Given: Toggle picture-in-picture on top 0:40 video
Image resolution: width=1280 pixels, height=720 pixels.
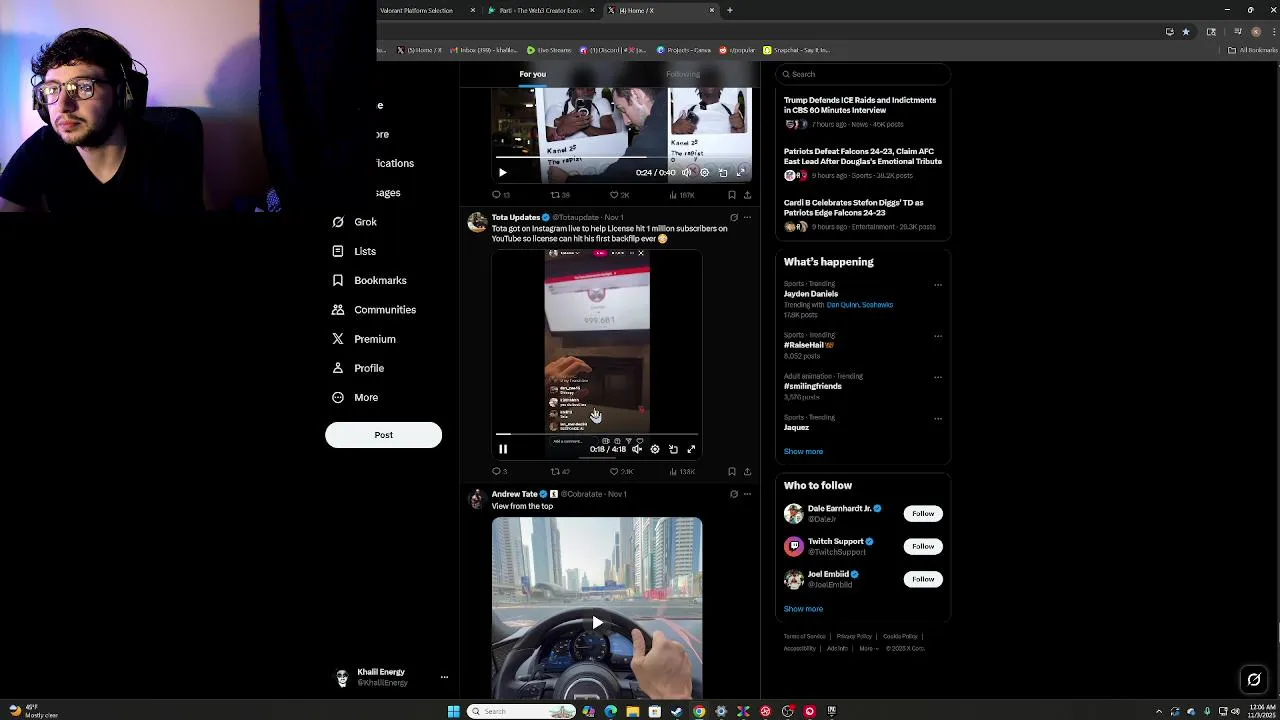Looking at the screenshot, I should tap(723, 172).
